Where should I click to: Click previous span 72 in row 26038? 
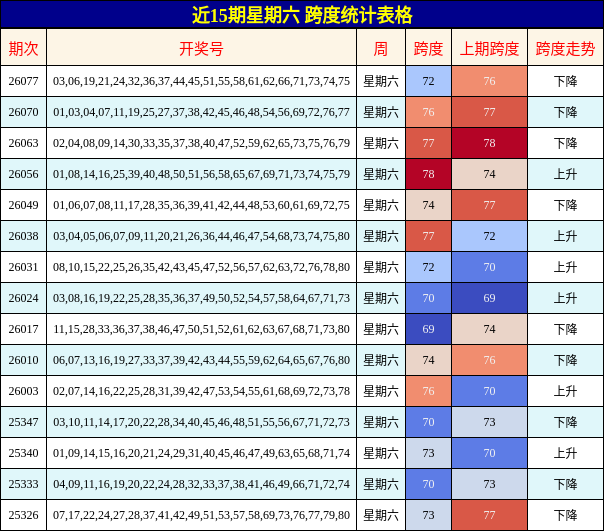pos(489,236)
